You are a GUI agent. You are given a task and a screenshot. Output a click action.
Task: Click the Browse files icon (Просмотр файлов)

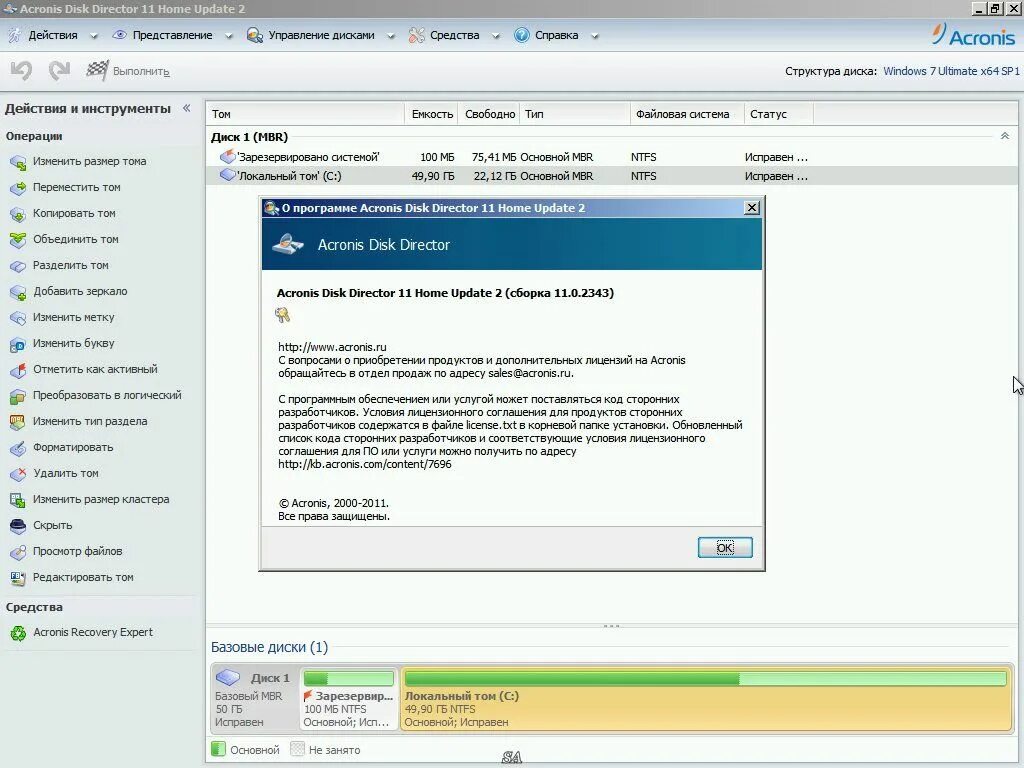point(18,552)
